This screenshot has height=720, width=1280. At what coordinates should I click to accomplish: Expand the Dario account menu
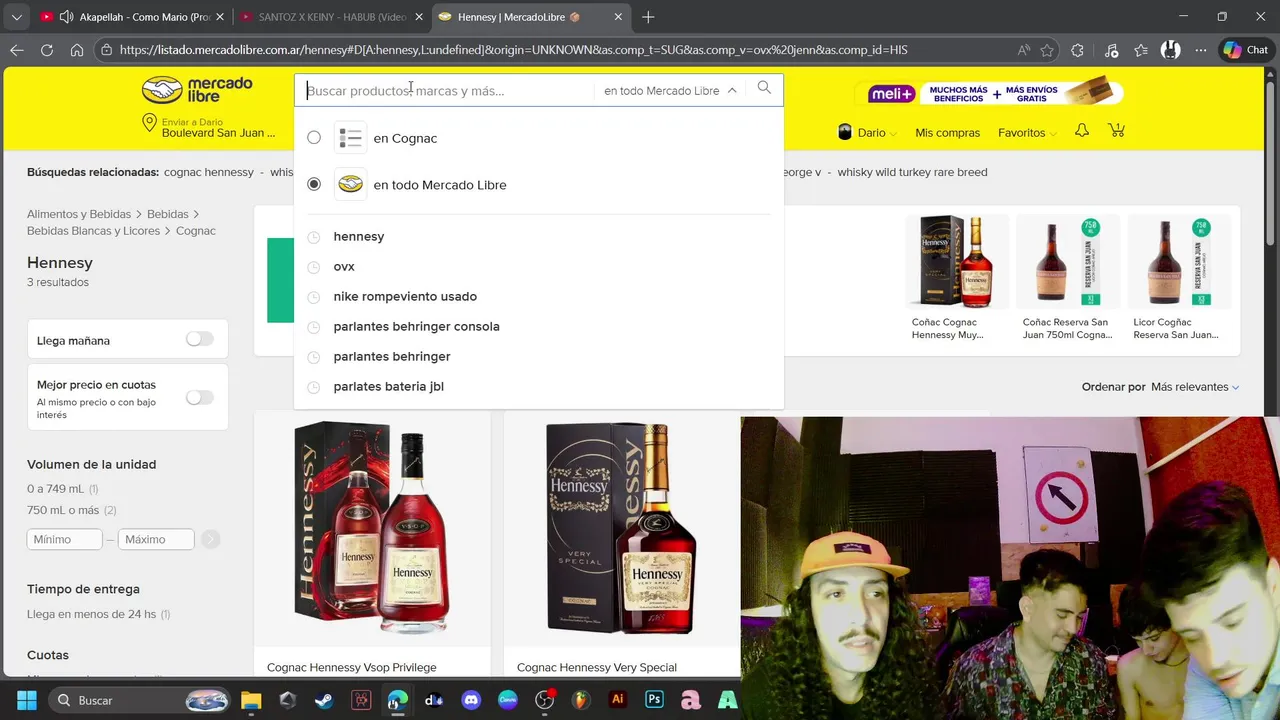pos(866,132)
